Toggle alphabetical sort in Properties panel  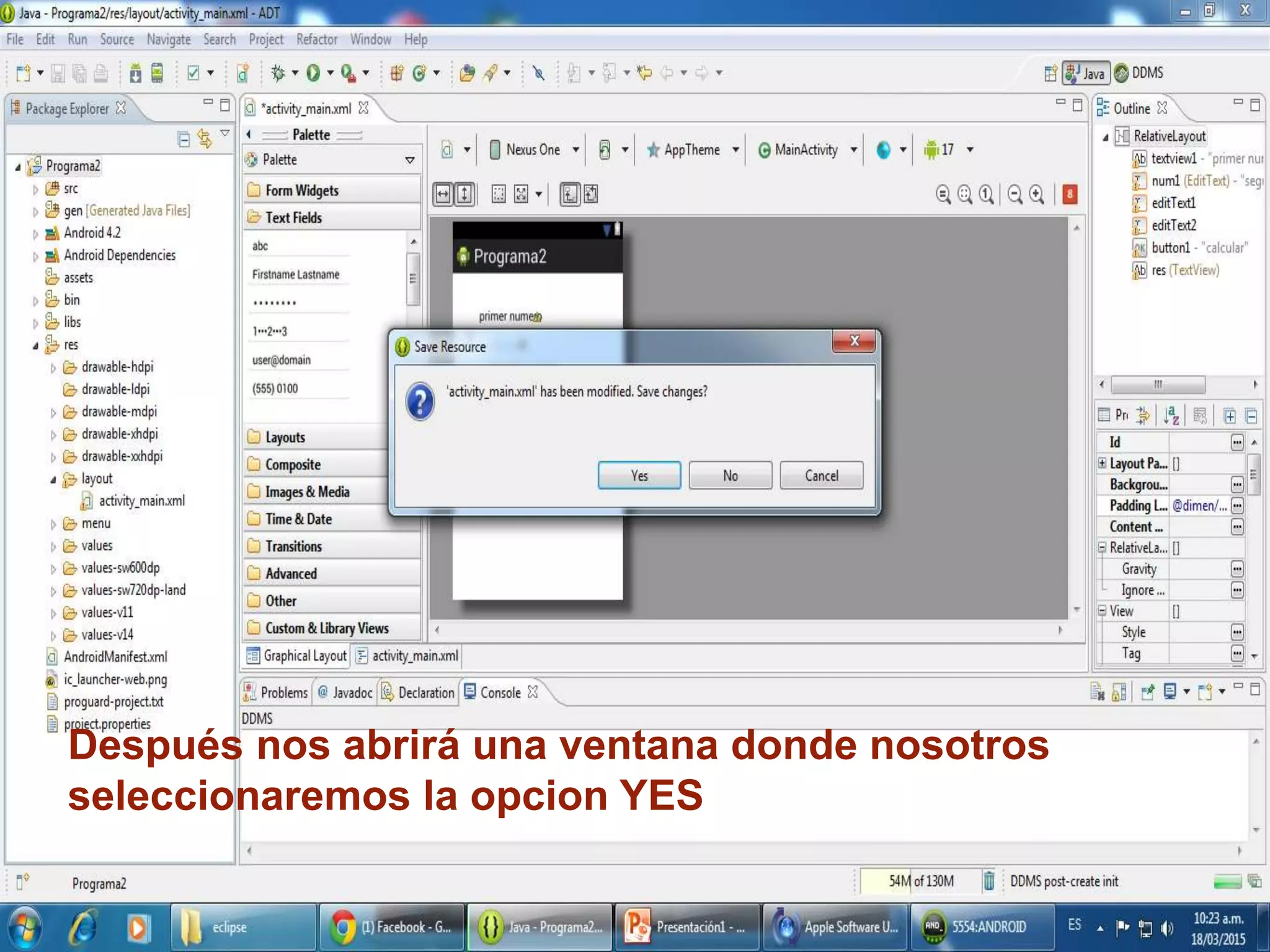(x=1171, y=415)
